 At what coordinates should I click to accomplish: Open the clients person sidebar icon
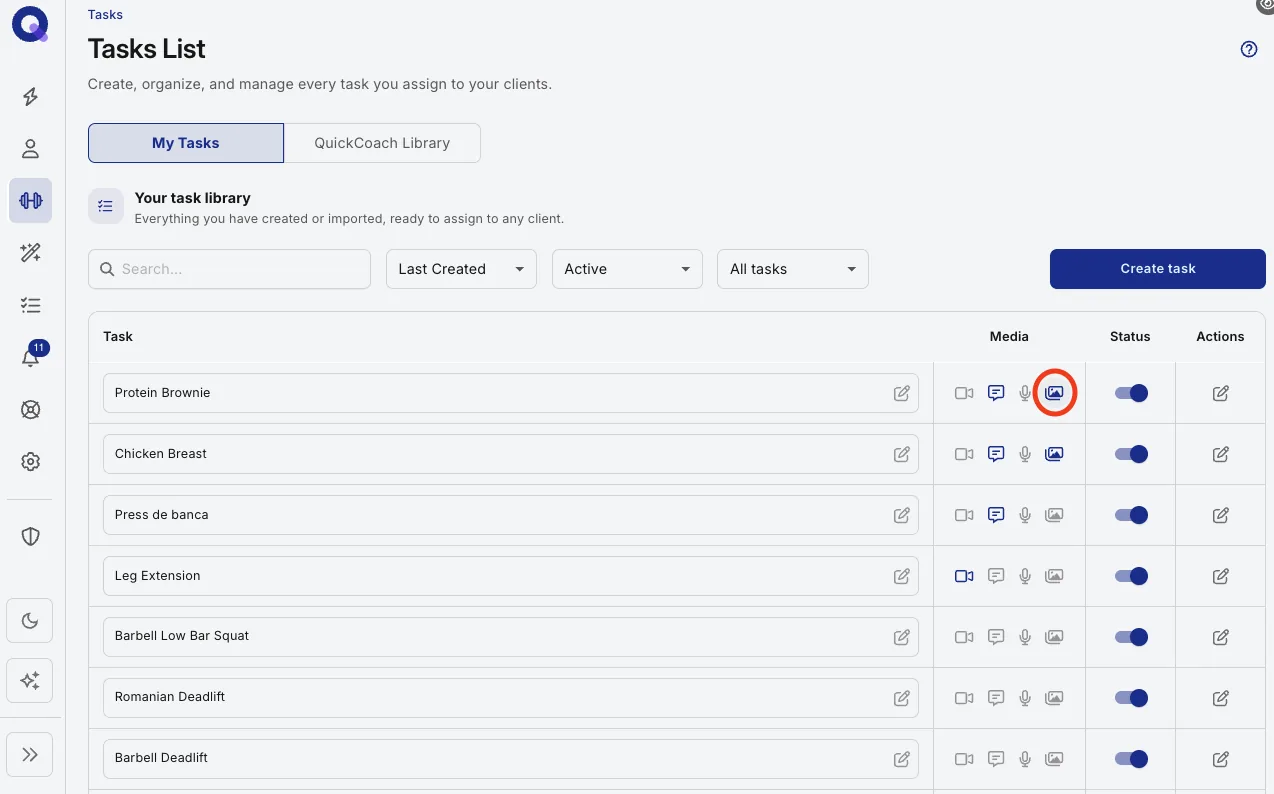[30, 149]
